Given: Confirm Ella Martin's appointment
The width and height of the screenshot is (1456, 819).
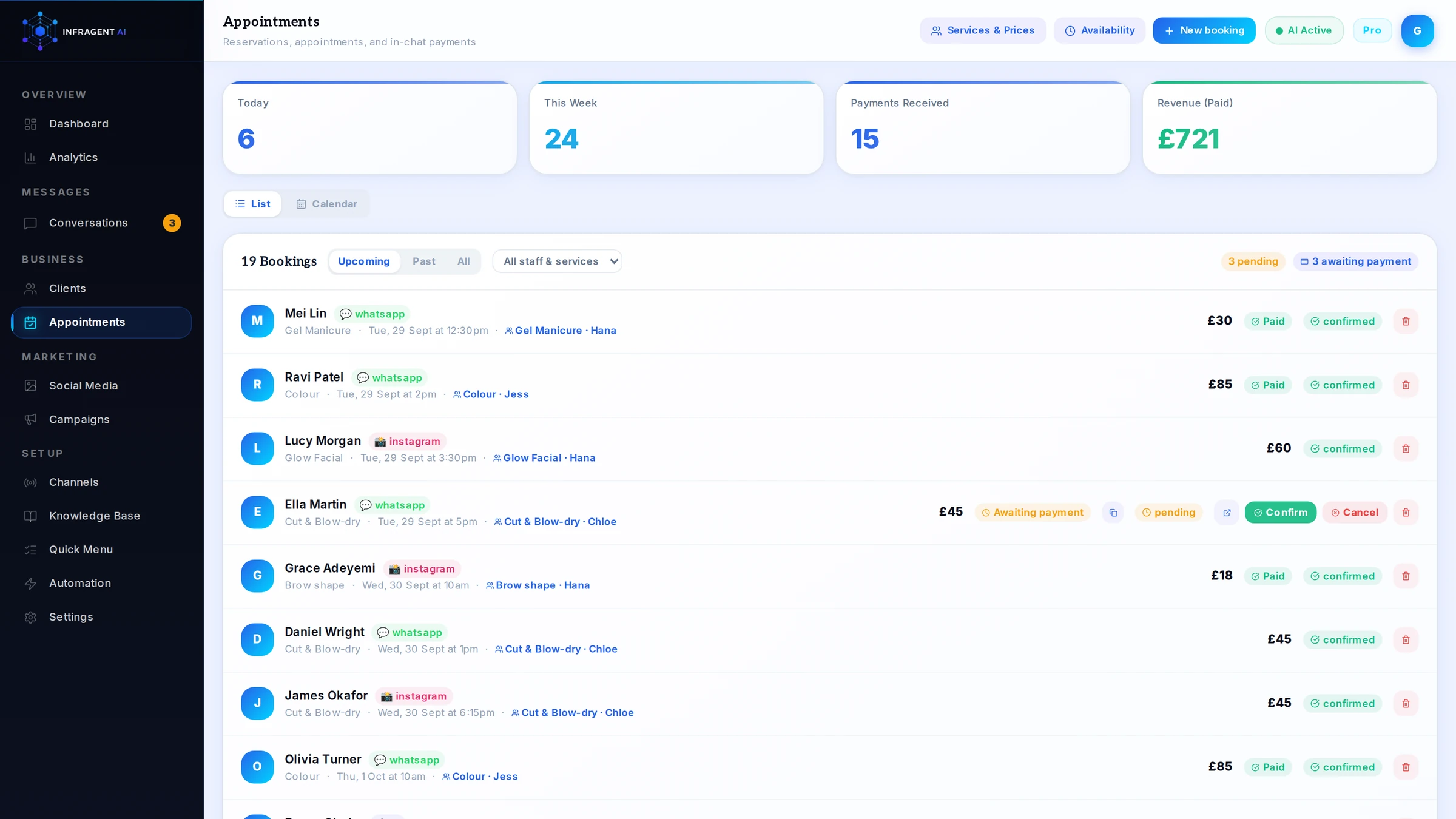Looking at the screenshot, I should [1281, 513].
